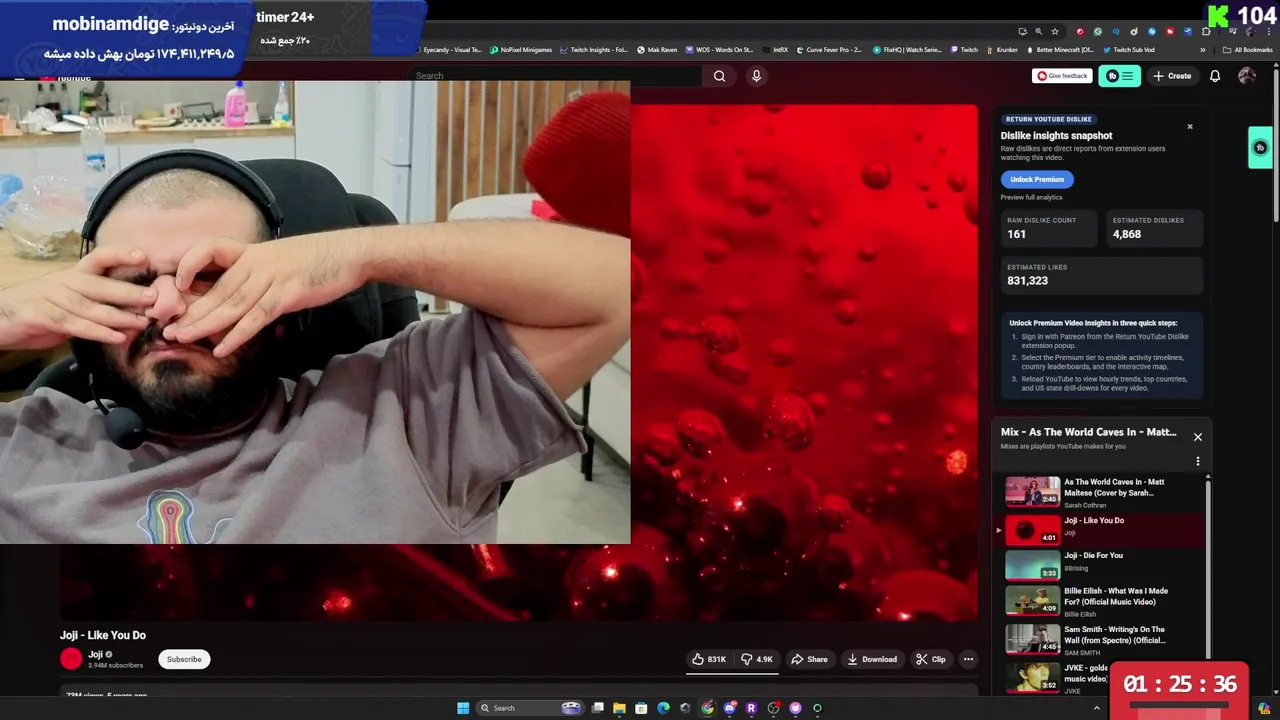The height and width of the screenshot is (720, 1280).
Task: Open Task View on taskbar
Action: click(598, 708)
